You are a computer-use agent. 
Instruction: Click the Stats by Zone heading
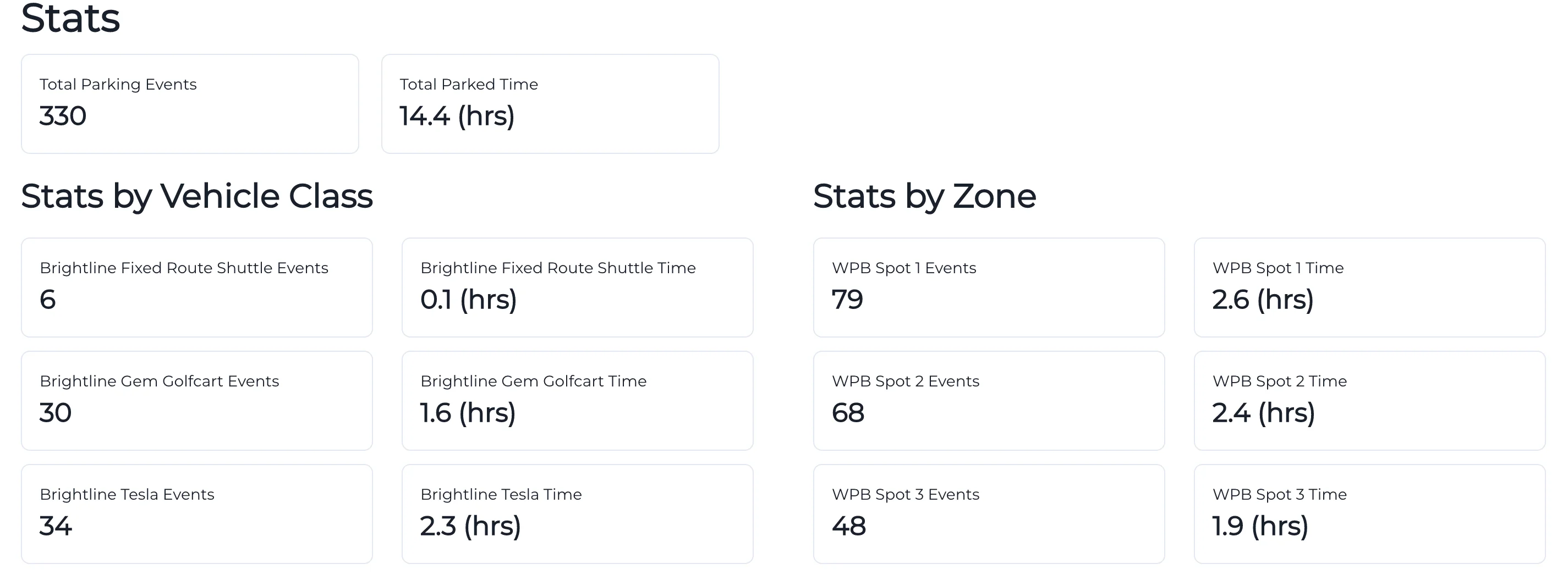click(x=924, y=197)
